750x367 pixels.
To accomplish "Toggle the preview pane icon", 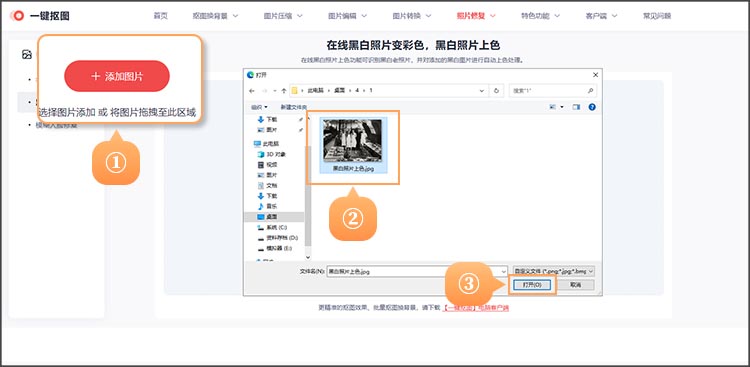I will 576,107.
